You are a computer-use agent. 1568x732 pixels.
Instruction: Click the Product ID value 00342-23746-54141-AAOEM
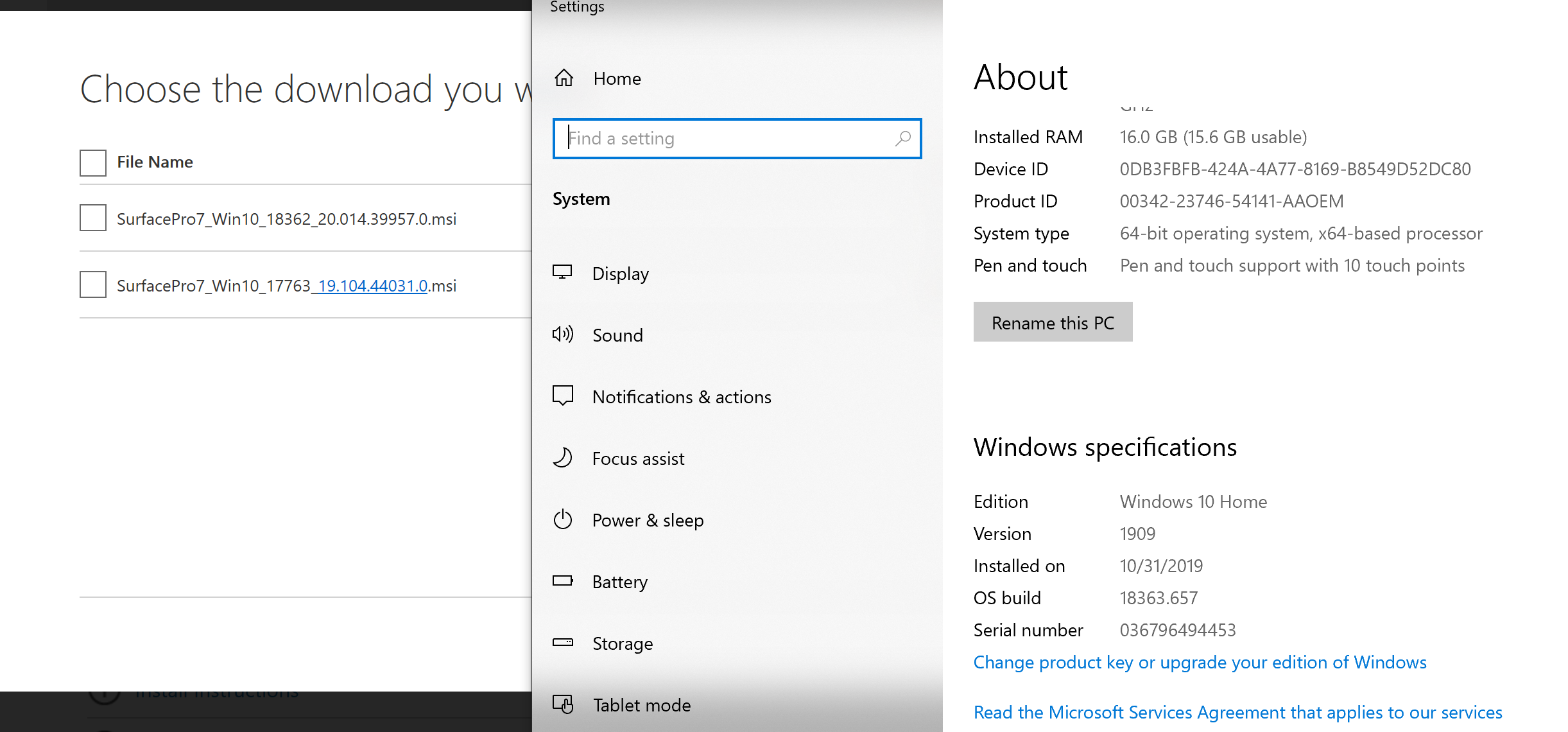(x=1231, y=201)
